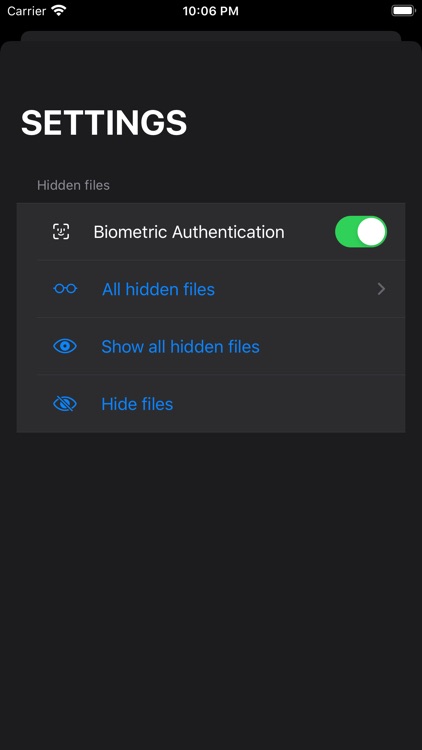Viewport: 422px width, 750px height.
Task: Tap the Face ID biometric icon
Action: pos(61,232)
